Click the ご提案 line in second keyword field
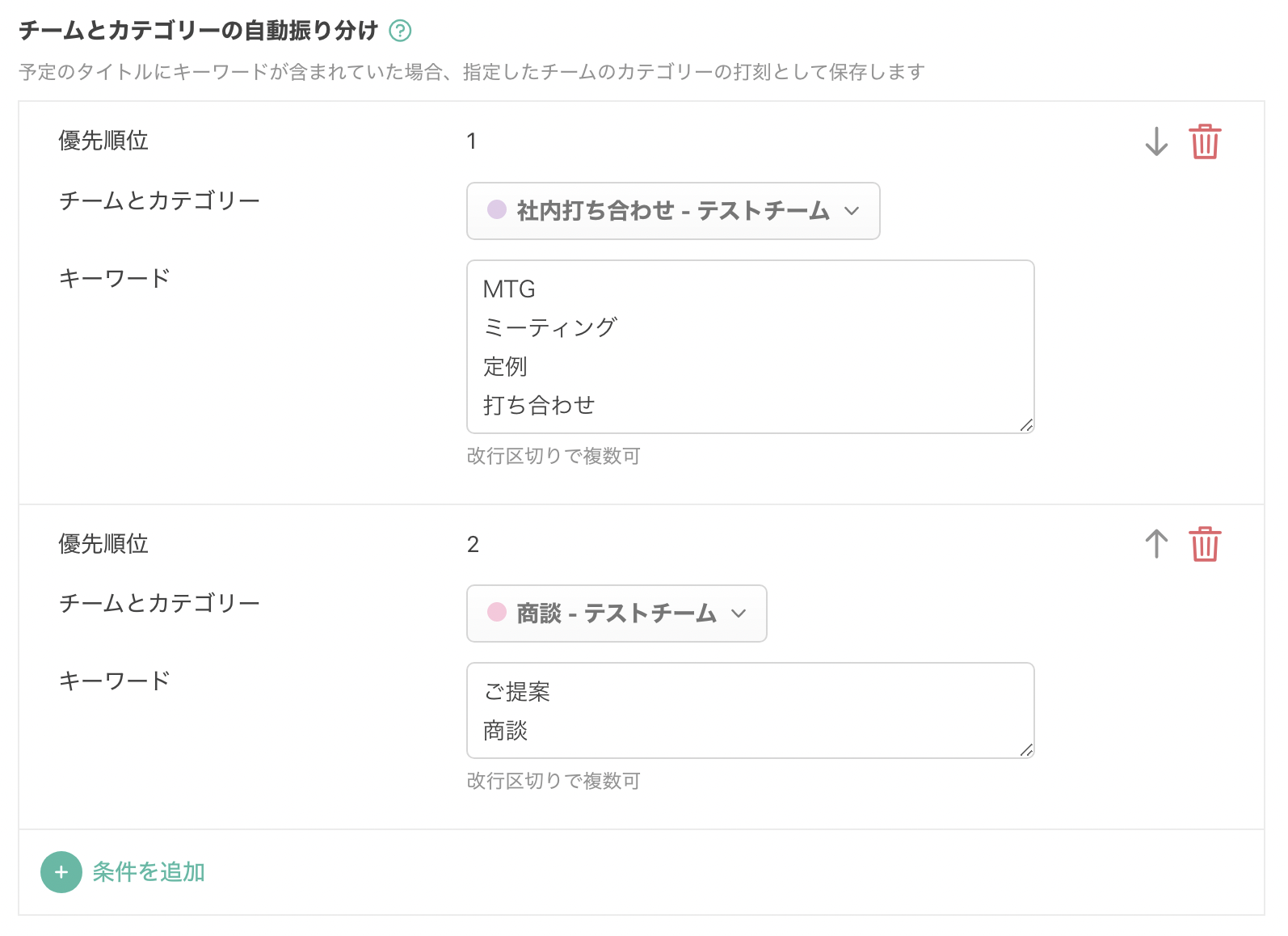 pos(517,692)
